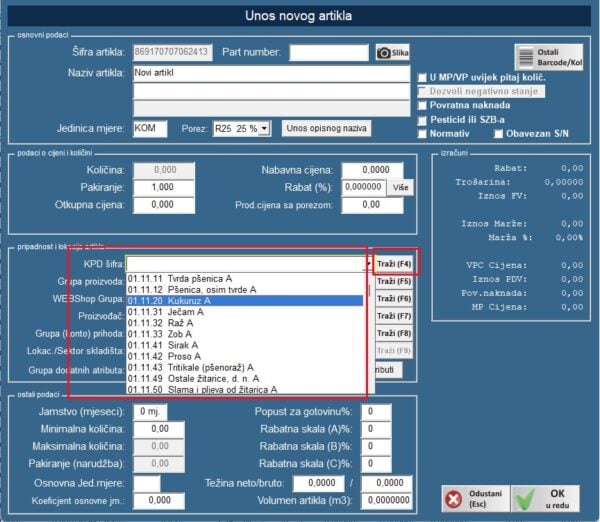
Task: Cancel with the Odustani (Esc) button
Action: [474, 499]
